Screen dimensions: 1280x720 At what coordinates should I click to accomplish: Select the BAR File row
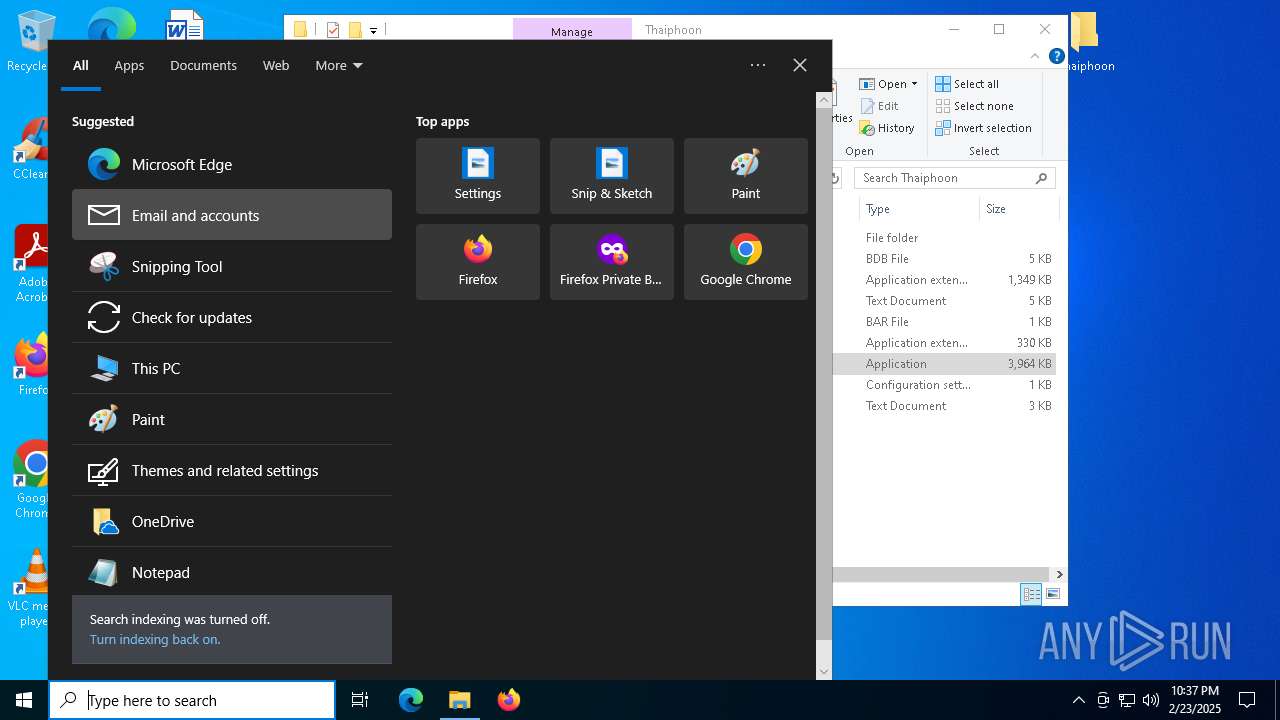click(946, 321)
